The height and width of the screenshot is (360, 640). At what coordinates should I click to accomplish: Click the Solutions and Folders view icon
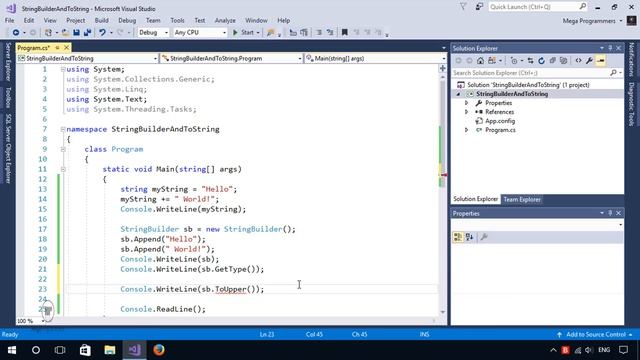point(492,61)
